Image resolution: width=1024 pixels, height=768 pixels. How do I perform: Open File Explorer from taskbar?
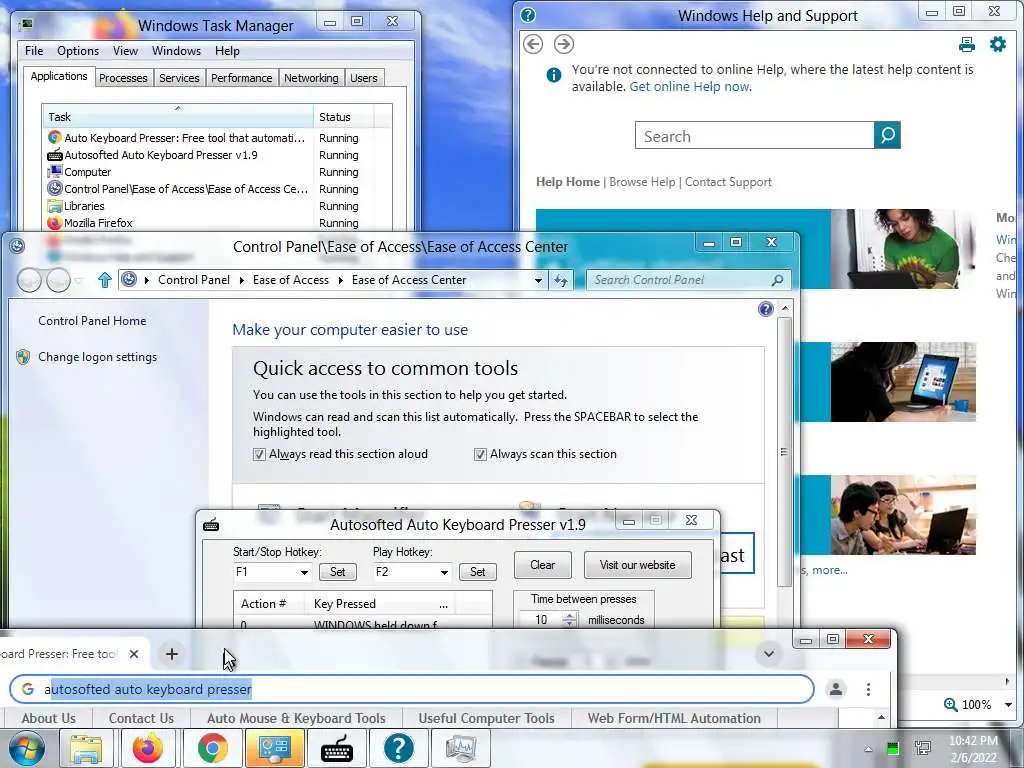tap(86, 748)
